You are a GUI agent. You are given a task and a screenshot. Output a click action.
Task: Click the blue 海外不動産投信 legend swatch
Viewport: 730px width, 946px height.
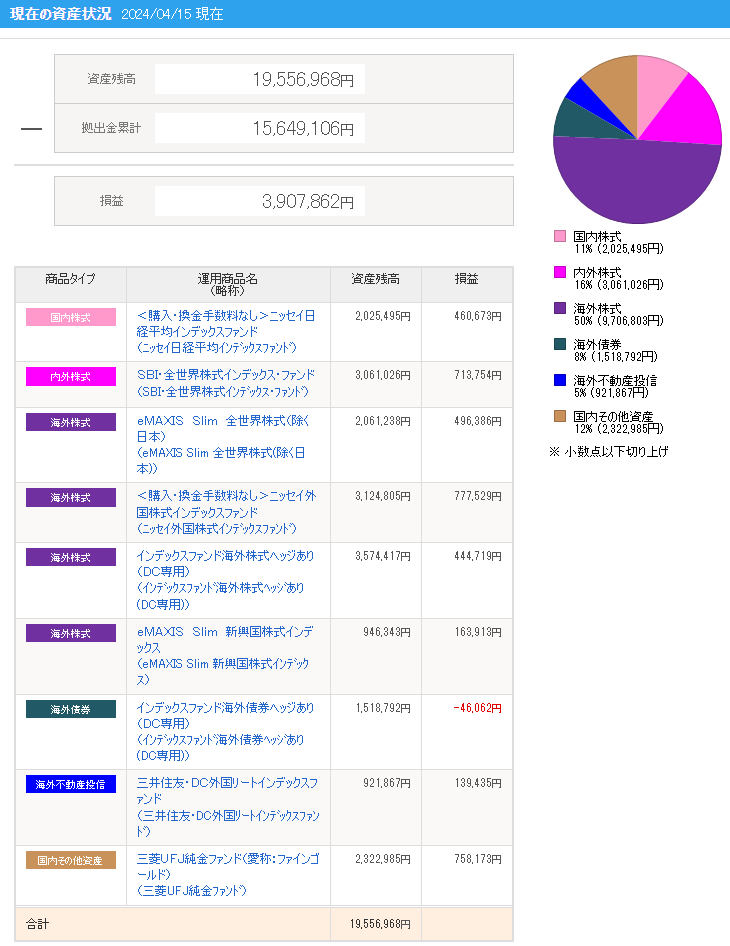pos(560,380)
